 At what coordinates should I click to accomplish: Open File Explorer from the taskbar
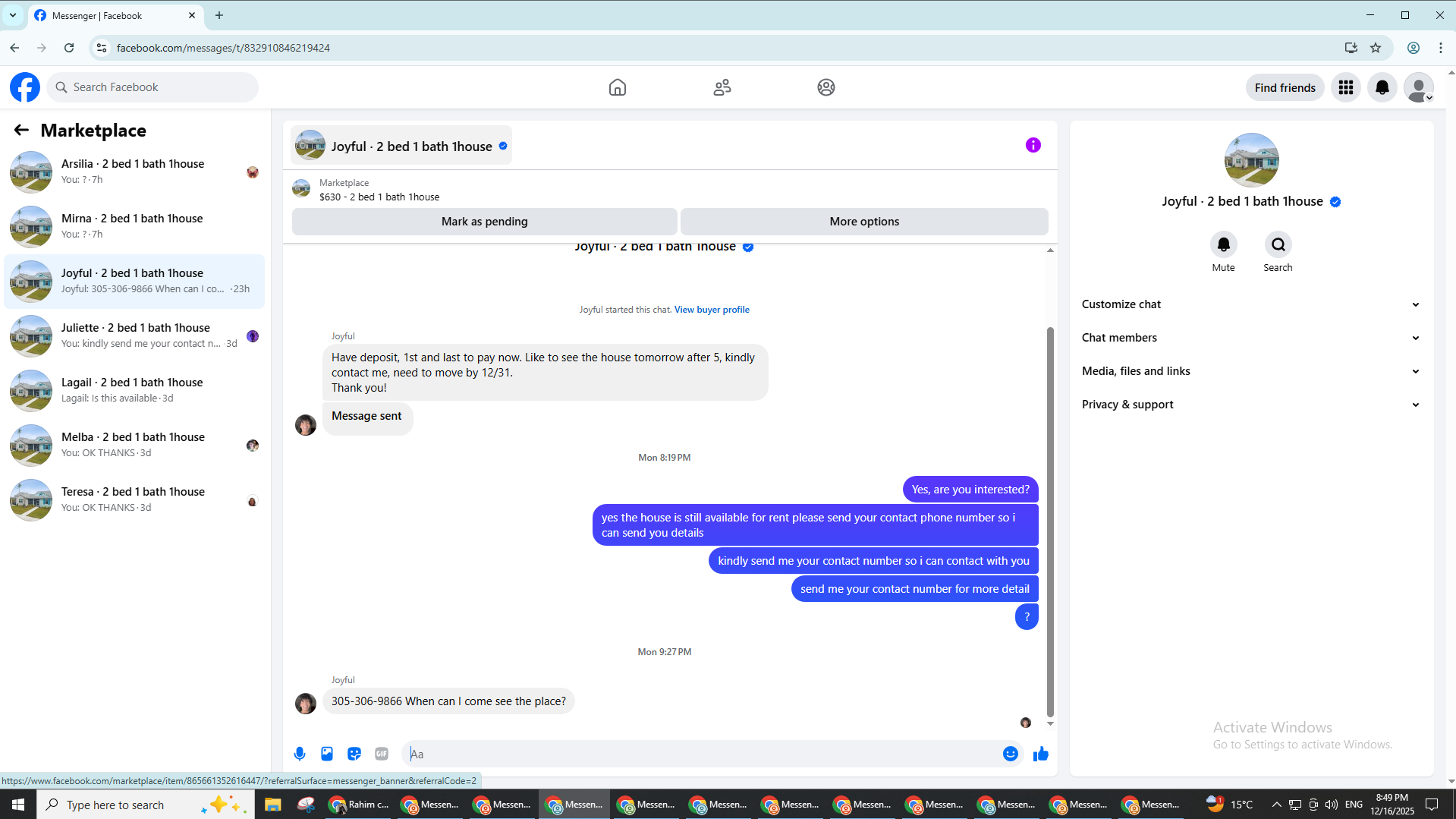click(x=272, y=805)
